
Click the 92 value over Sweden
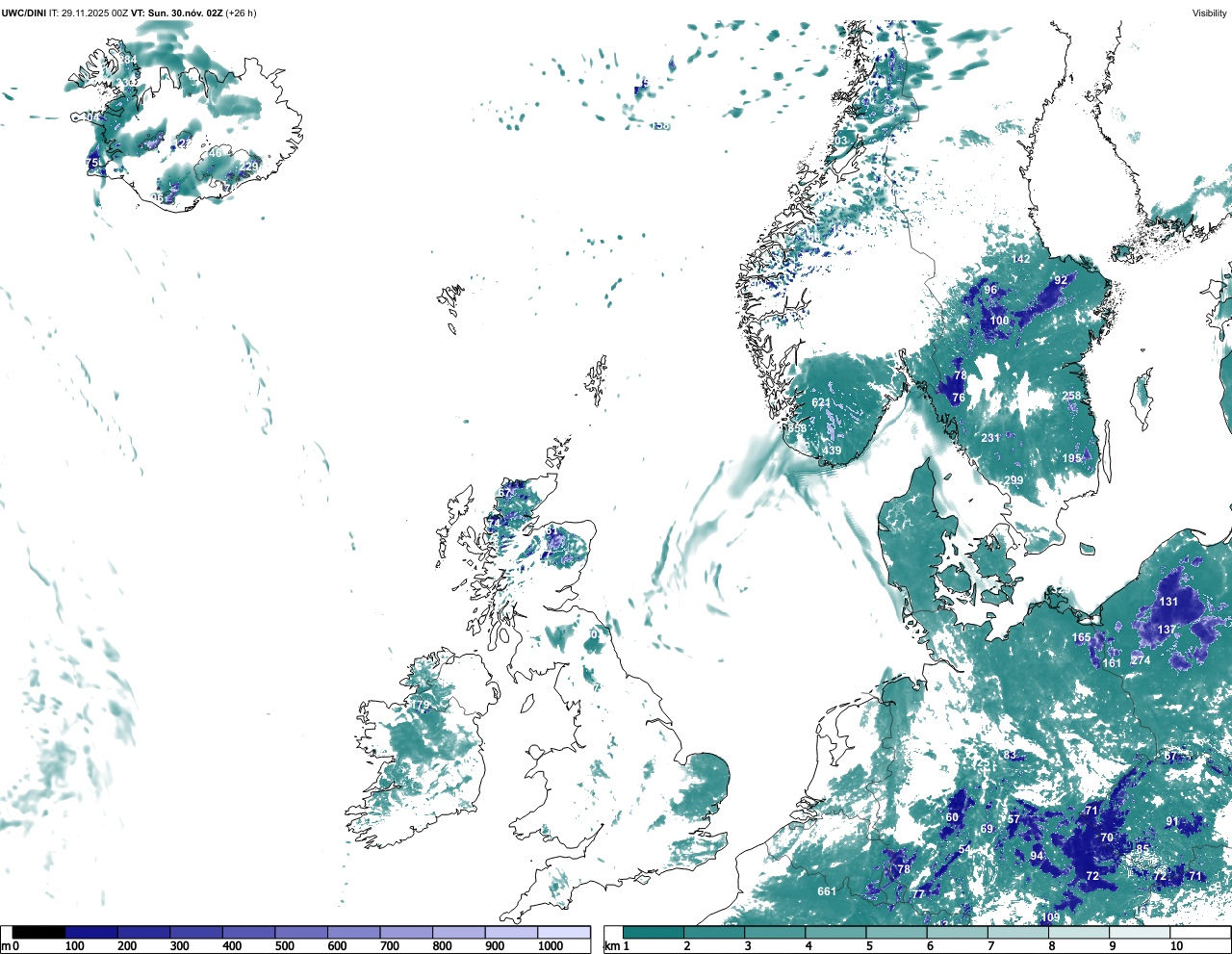tap(1061, 280)
